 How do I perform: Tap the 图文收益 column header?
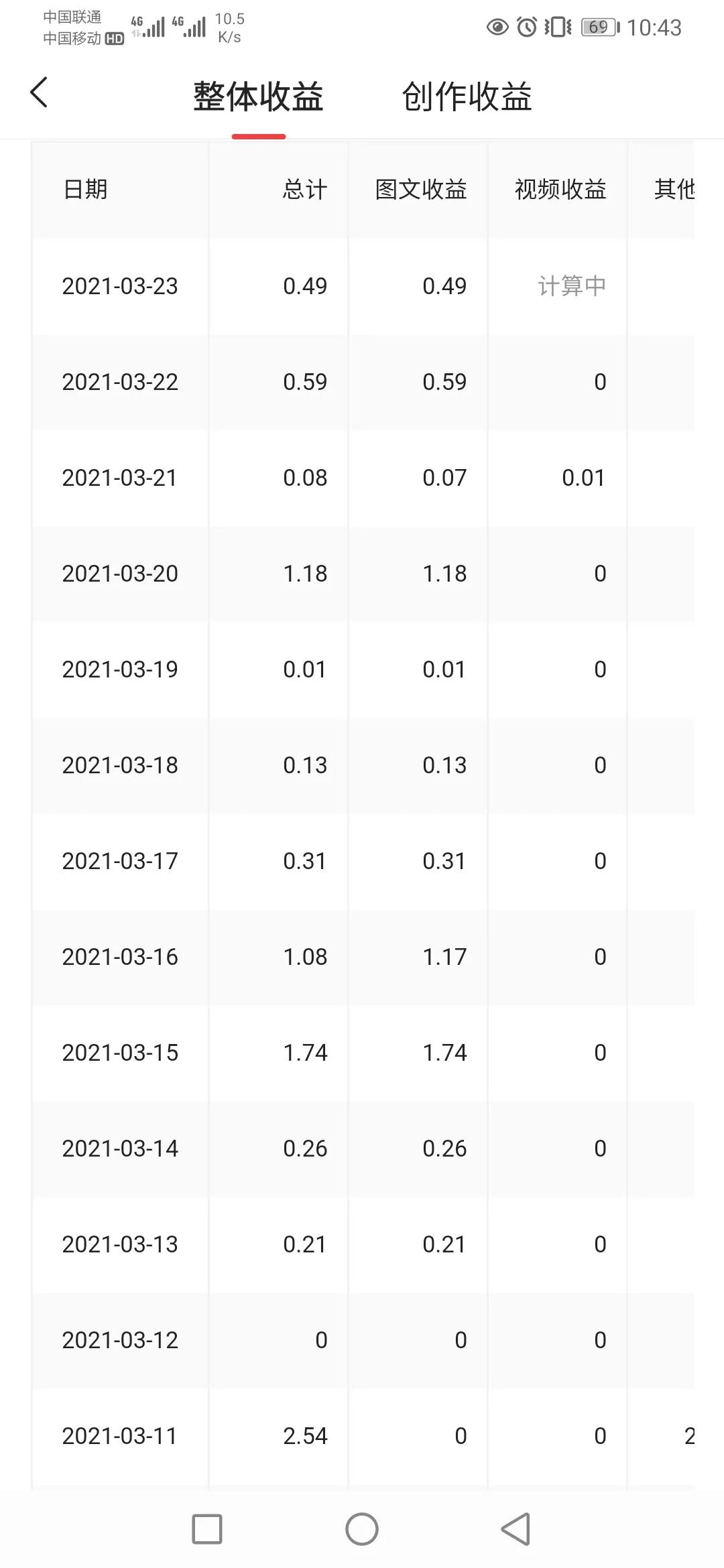click(420, 190)
